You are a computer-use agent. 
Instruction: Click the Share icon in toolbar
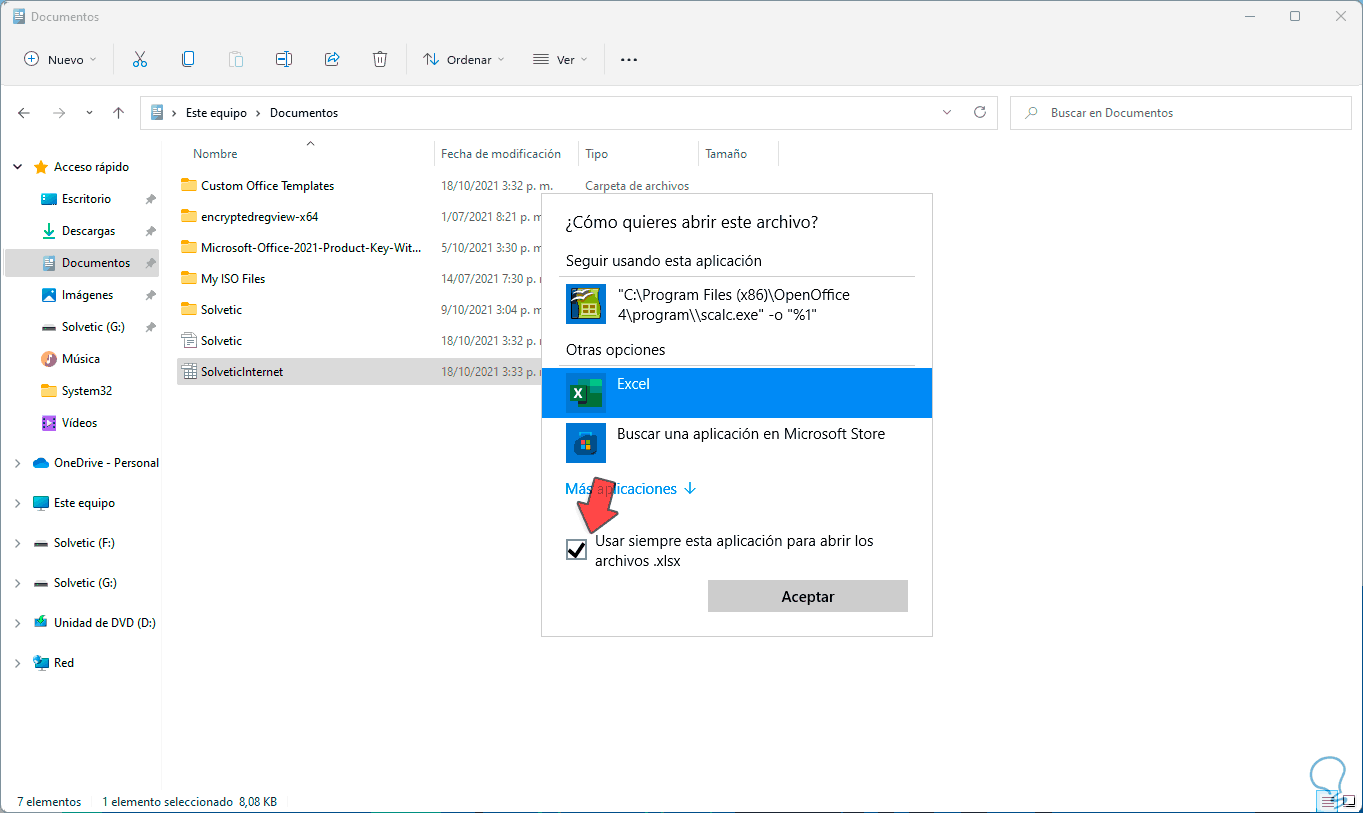332,60
